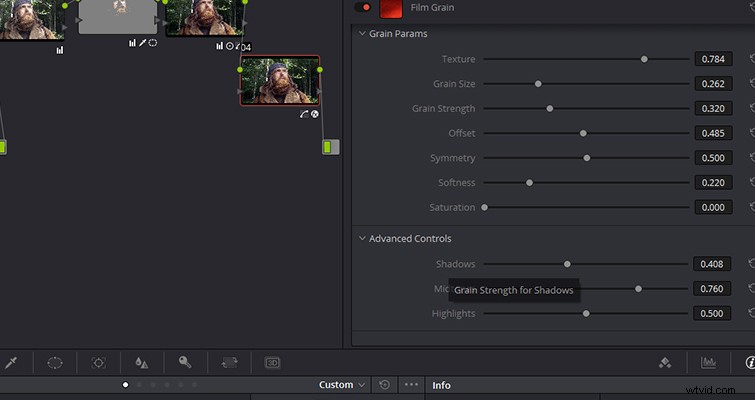Click the "Symmetry" label
Screen dimensions: 755x400
coord(453,158)
